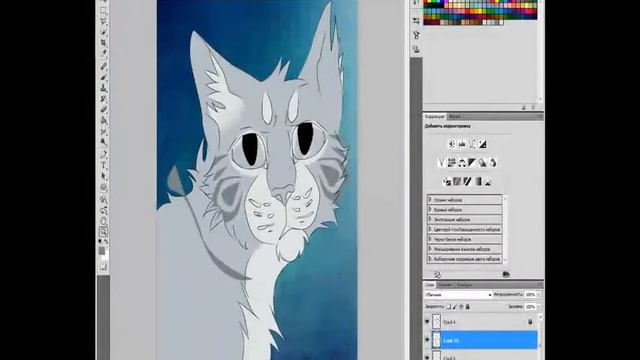Toggle Quick Mask mode in toolbox

103,266
